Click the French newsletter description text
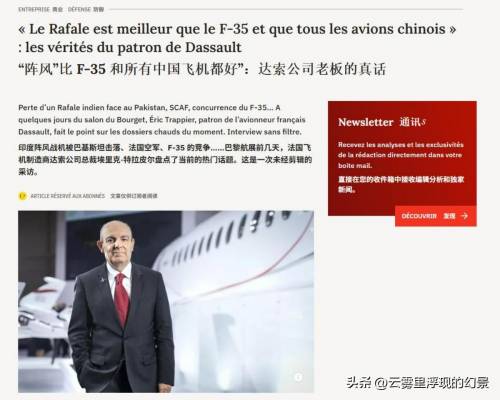The image size is (500, 400). click(x=401, y=155)
